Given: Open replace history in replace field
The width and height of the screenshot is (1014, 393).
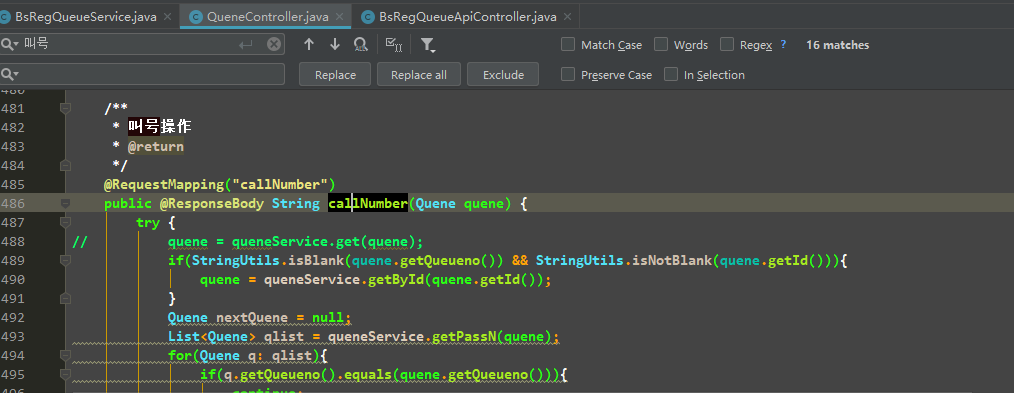Looking at the screenshot, I should tap(10, 74).
